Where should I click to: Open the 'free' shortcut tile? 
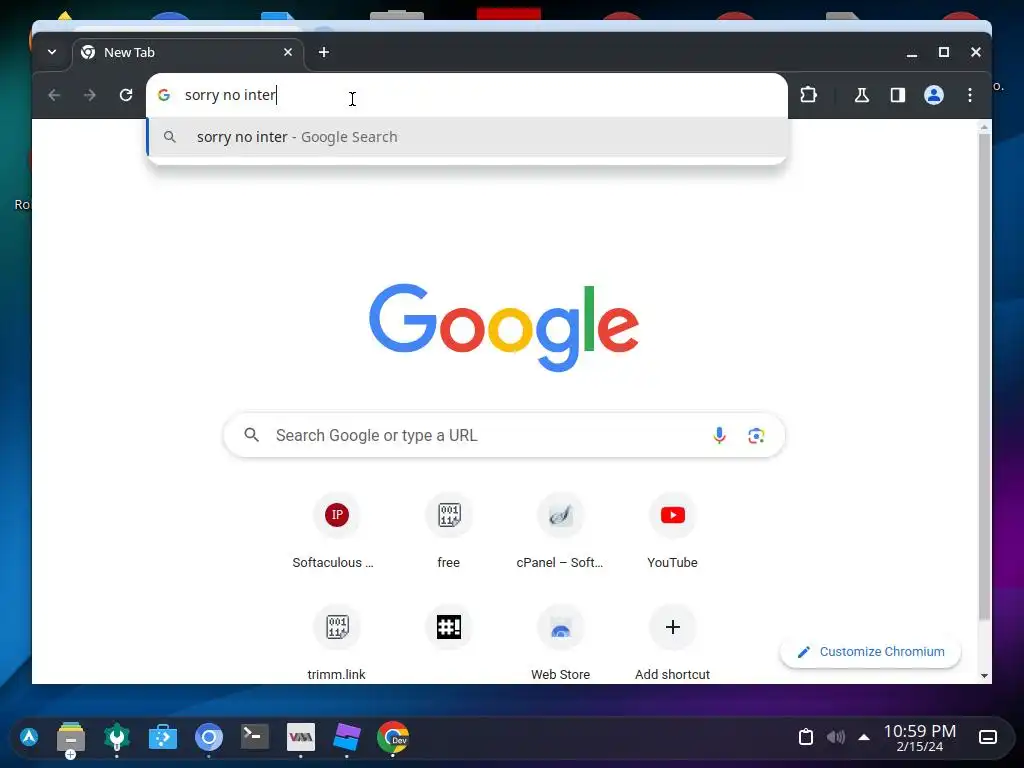point(449,532)
